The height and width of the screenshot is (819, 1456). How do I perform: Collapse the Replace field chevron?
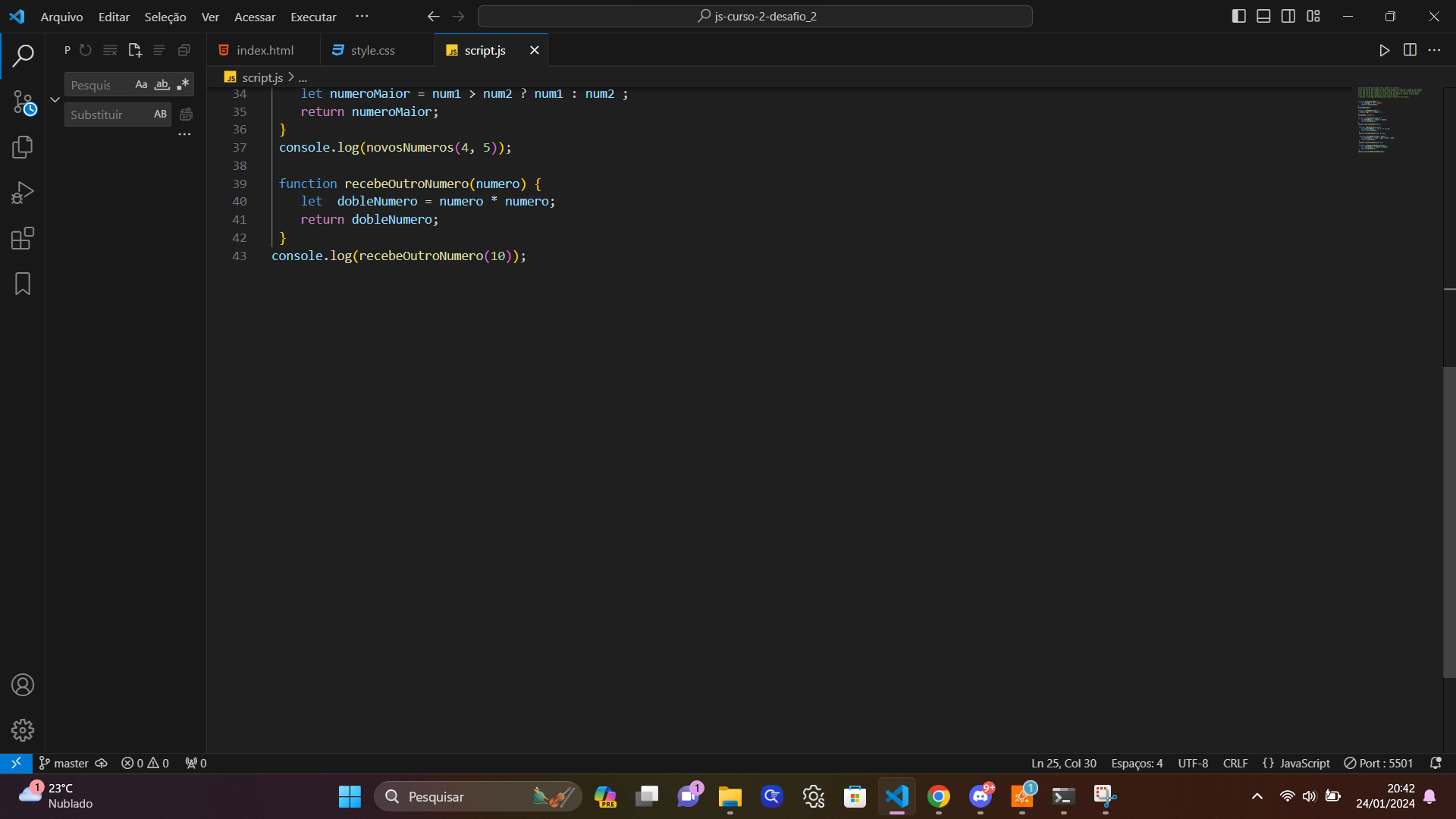[55, 99]
